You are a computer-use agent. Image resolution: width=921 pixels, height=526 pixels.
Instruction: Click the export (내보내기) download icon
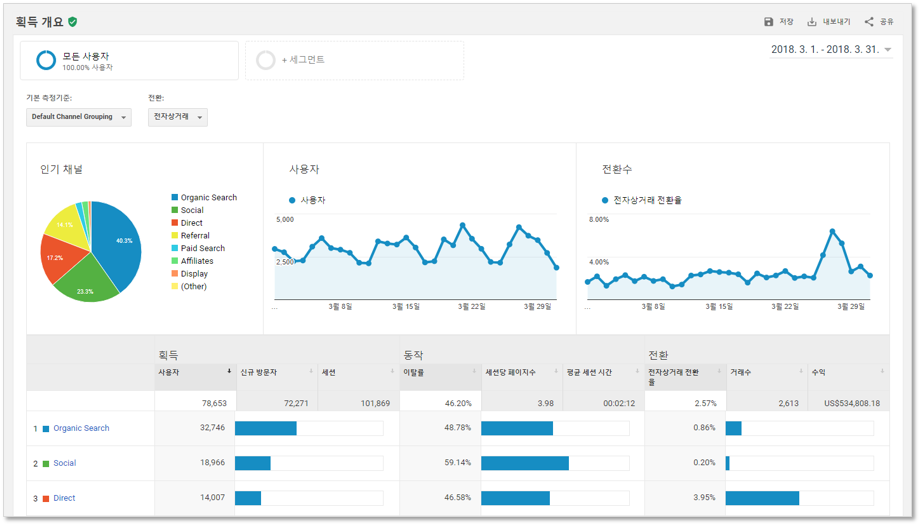pos(812,22)
